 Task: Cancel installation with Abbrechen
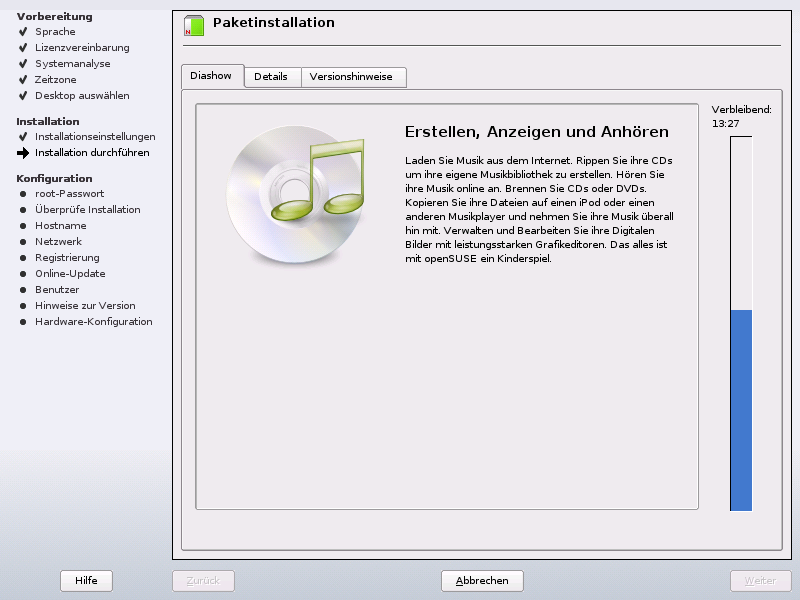[x=482, y=581]
